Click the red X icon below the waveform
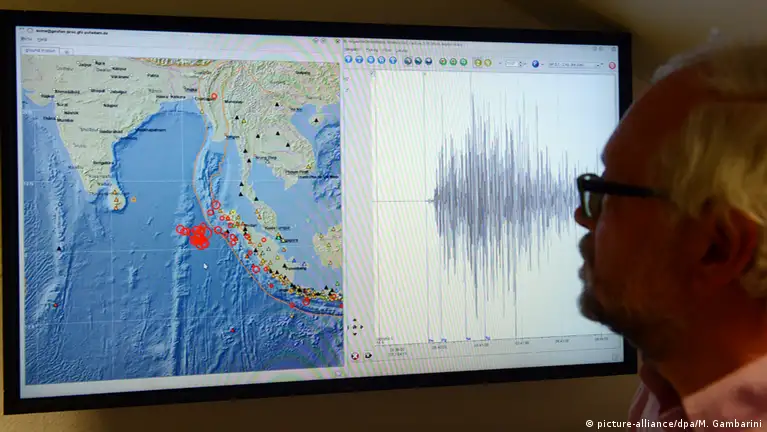 point(356,355)
